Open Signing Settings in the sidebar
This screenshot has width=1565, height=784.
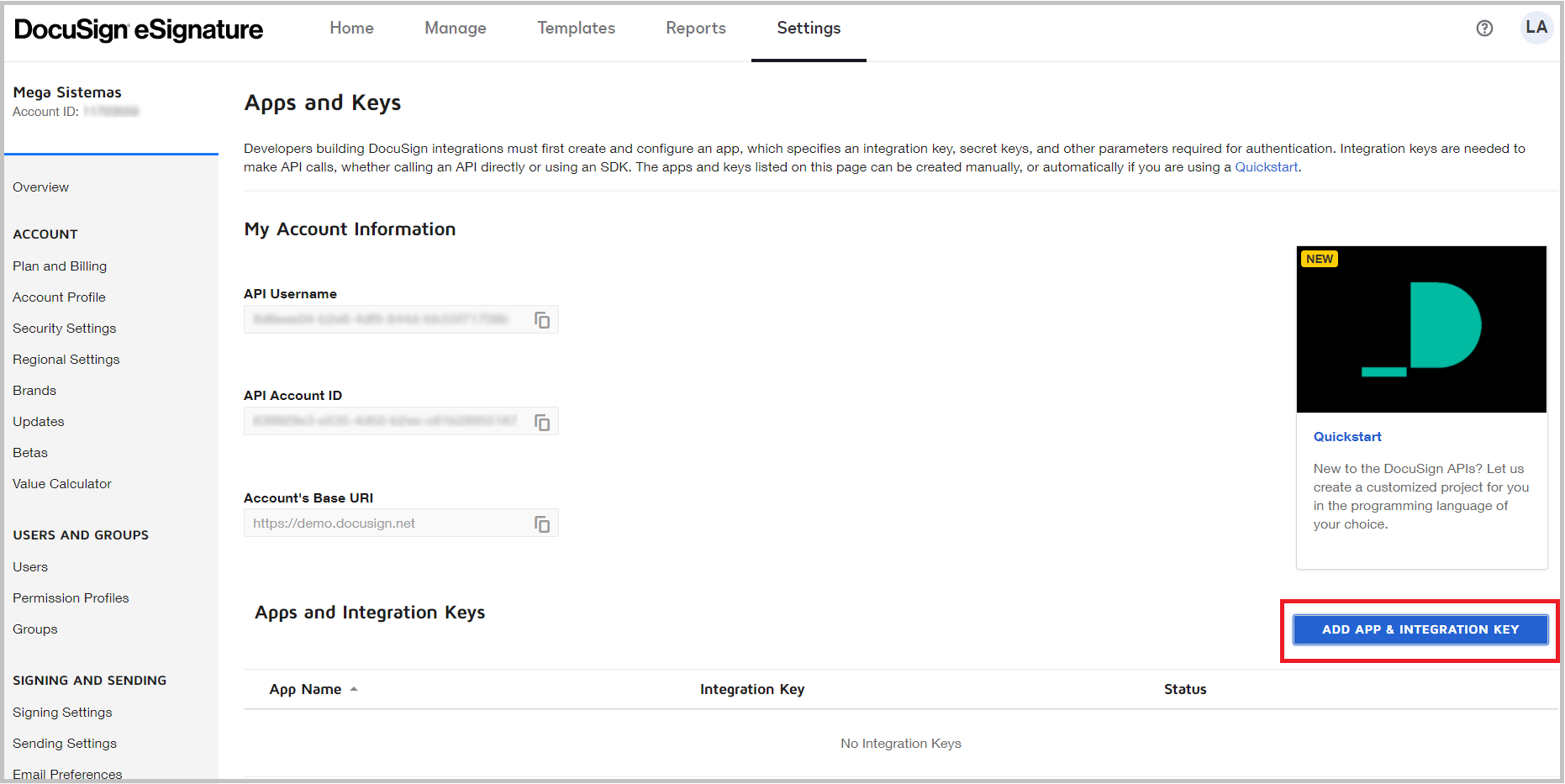[x=62, y=713]
